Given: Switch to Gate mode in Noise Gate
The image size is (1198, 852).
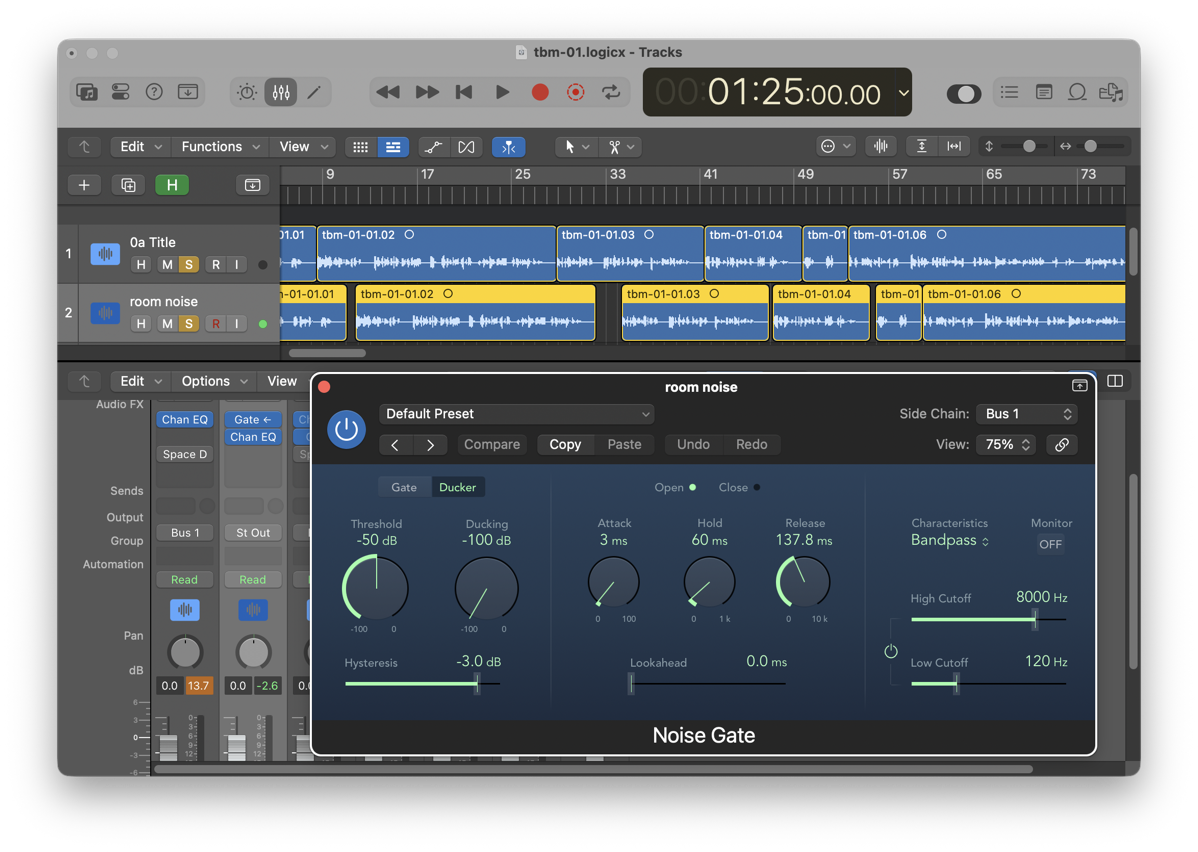Looking at the screenshot, I should click(x=404, y=487).
